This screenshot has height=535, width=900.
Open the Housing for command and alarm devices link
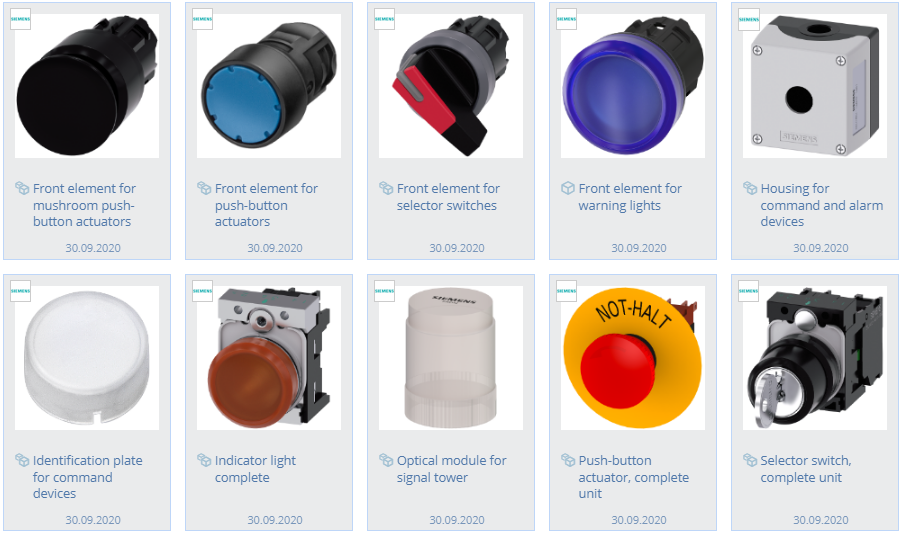click(x=822, y=205)
